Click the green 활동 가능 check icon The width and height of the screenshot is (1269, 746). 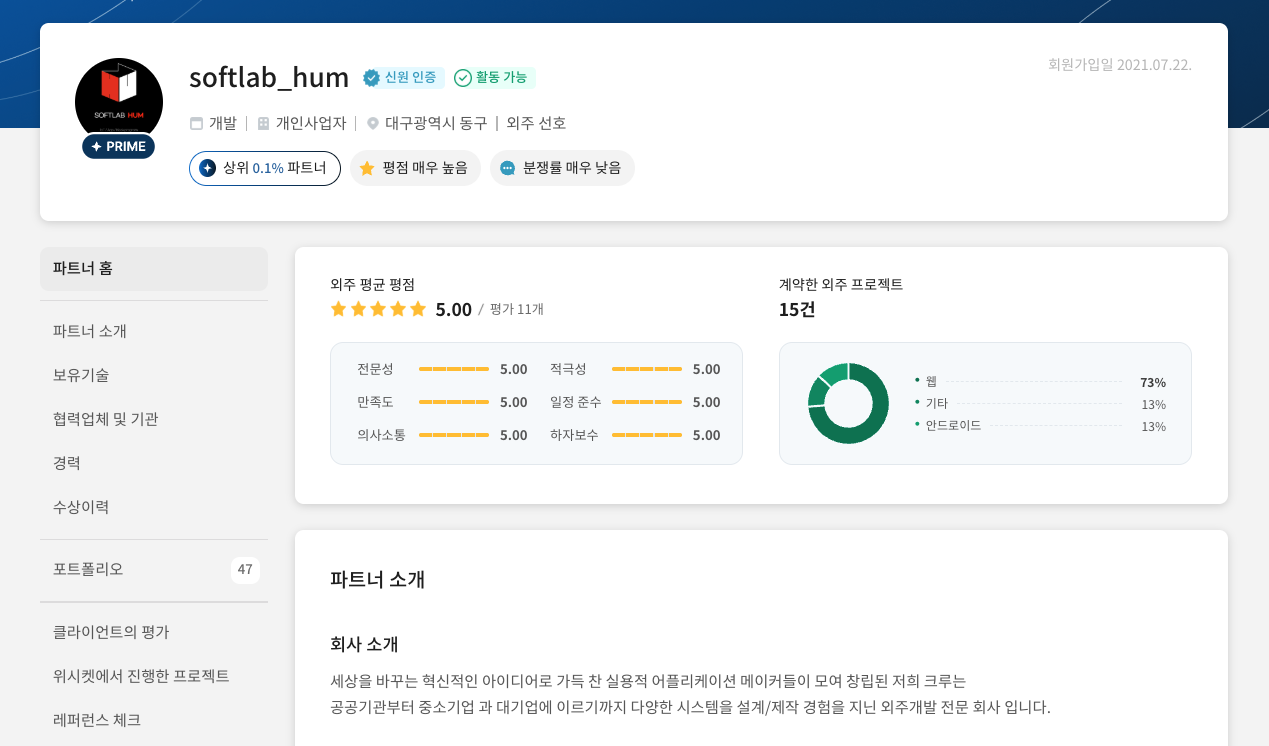click(463, 77)
